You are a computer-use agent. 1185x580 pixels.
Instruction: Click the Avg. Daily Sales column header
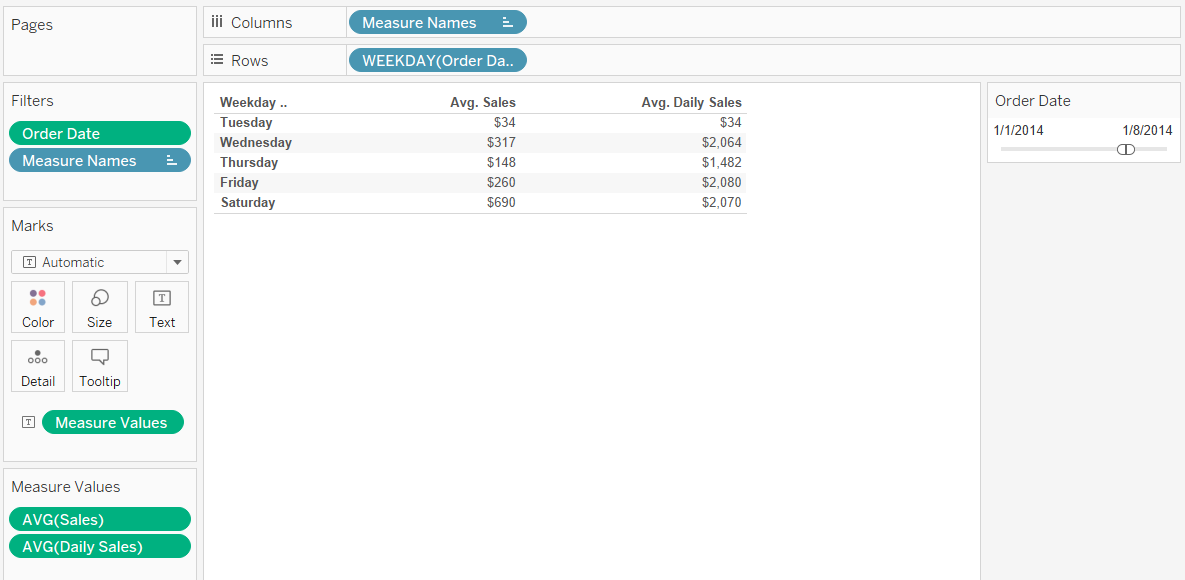(692, 102)
